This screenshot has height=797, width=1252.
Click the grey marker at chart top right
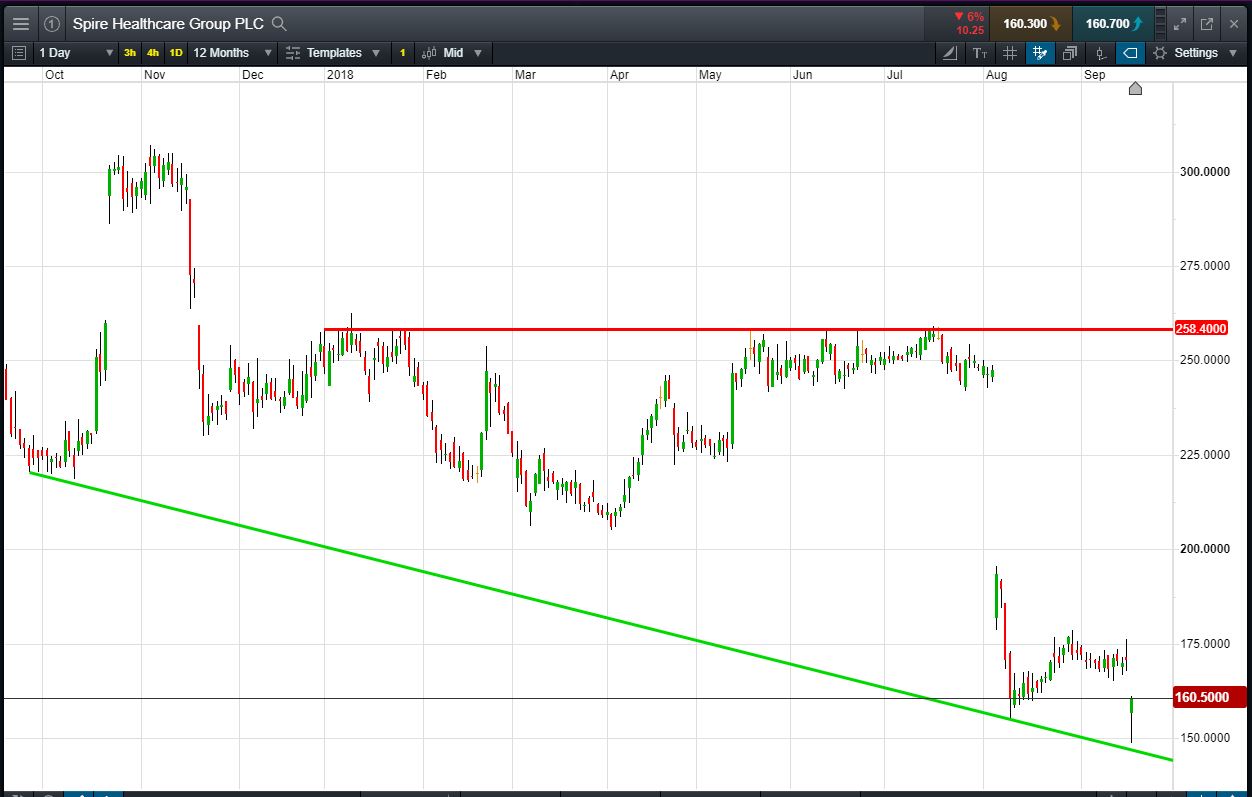[1135, 89]
